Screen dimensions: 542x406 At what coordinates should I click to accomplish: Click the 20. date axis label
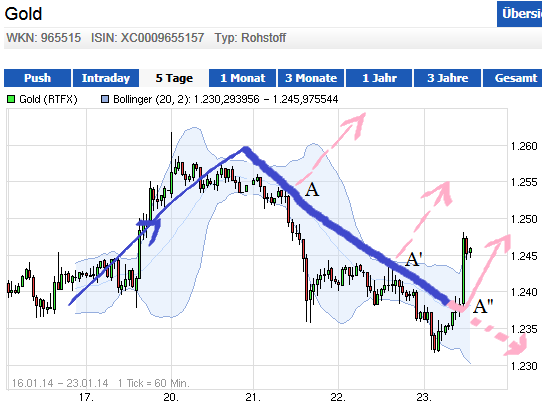171,397
